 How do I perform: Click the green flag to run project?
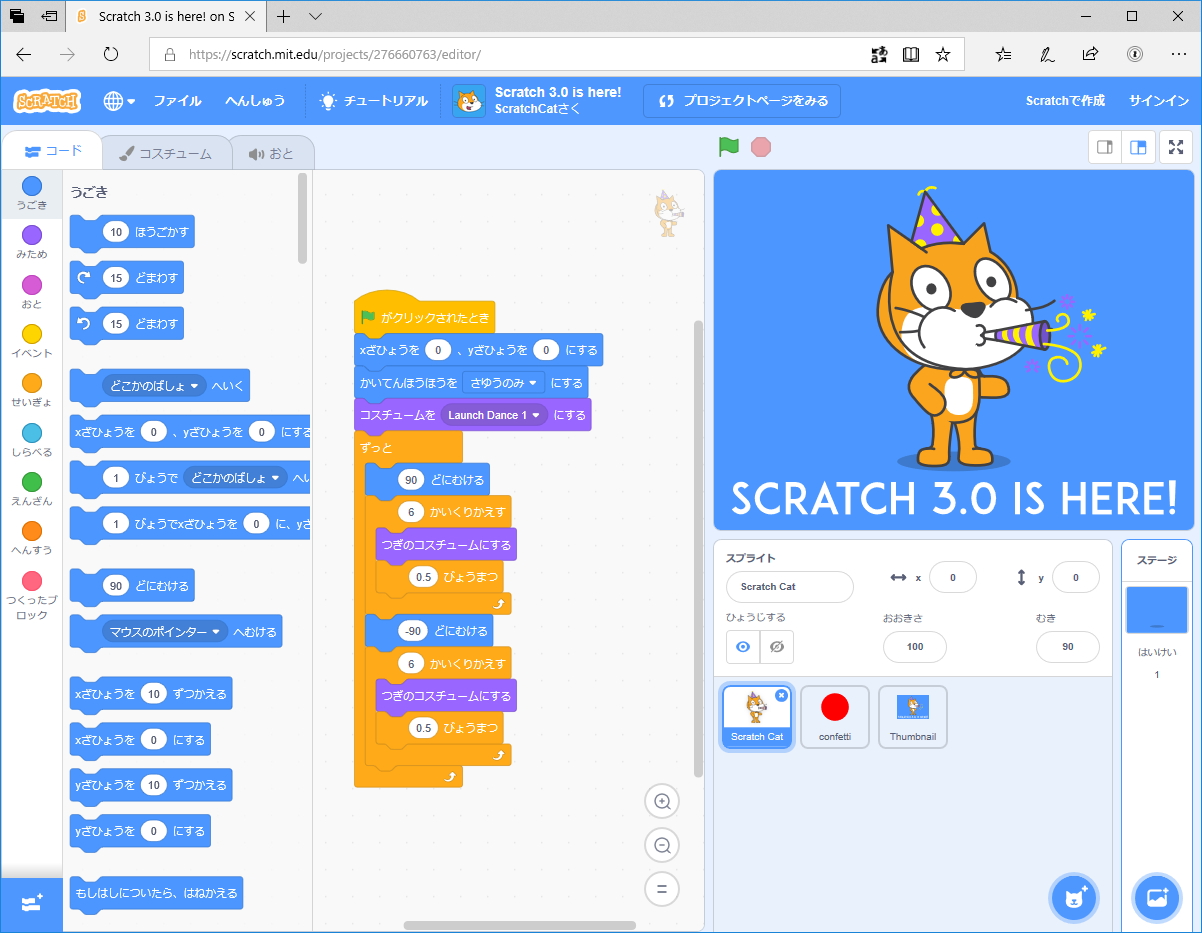click(x=728, y=146)
